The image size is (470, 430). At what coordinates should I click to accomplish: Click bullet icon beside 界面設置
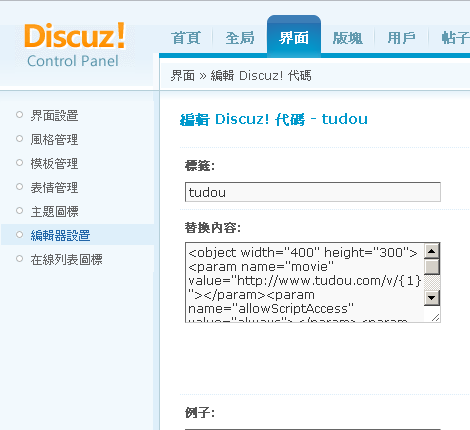[19, 115]
